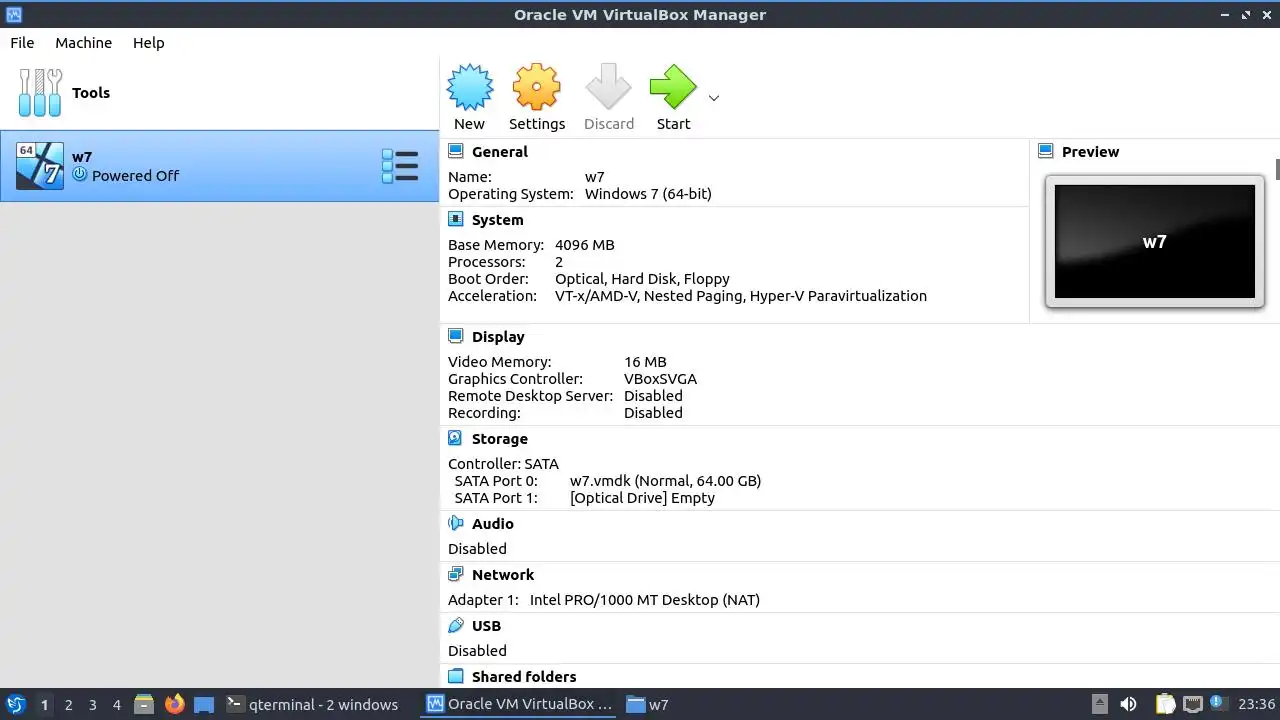Click the 23:36 clock
This screenshot has width=1280, height=720.
[x=1256, y=704]
